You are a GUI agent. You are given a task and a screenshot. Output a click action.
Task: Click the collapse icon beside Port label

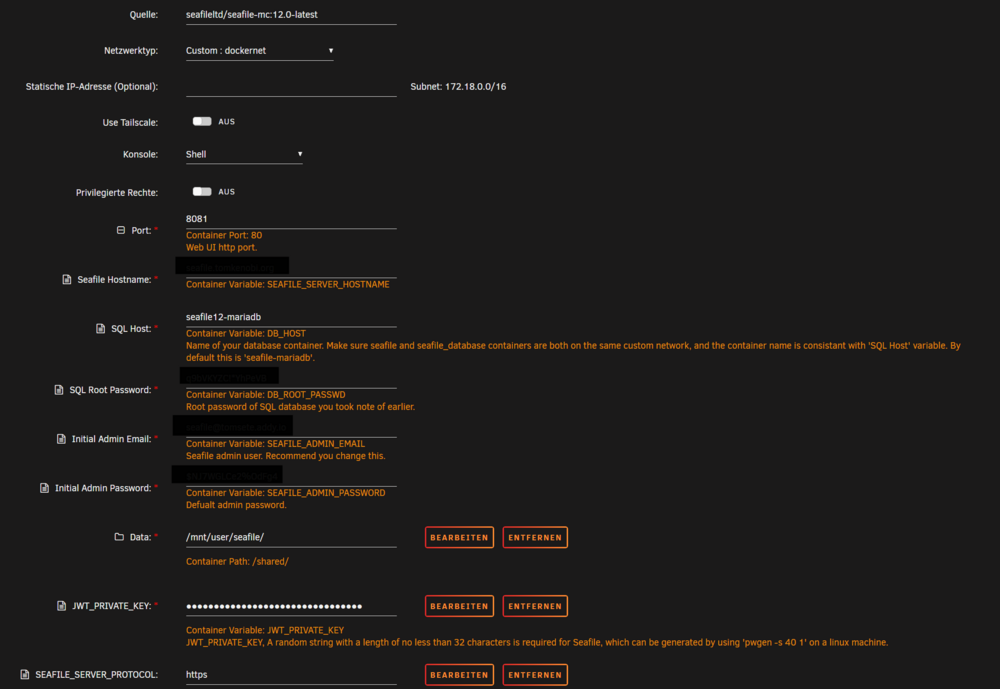(x=121, y=230)
